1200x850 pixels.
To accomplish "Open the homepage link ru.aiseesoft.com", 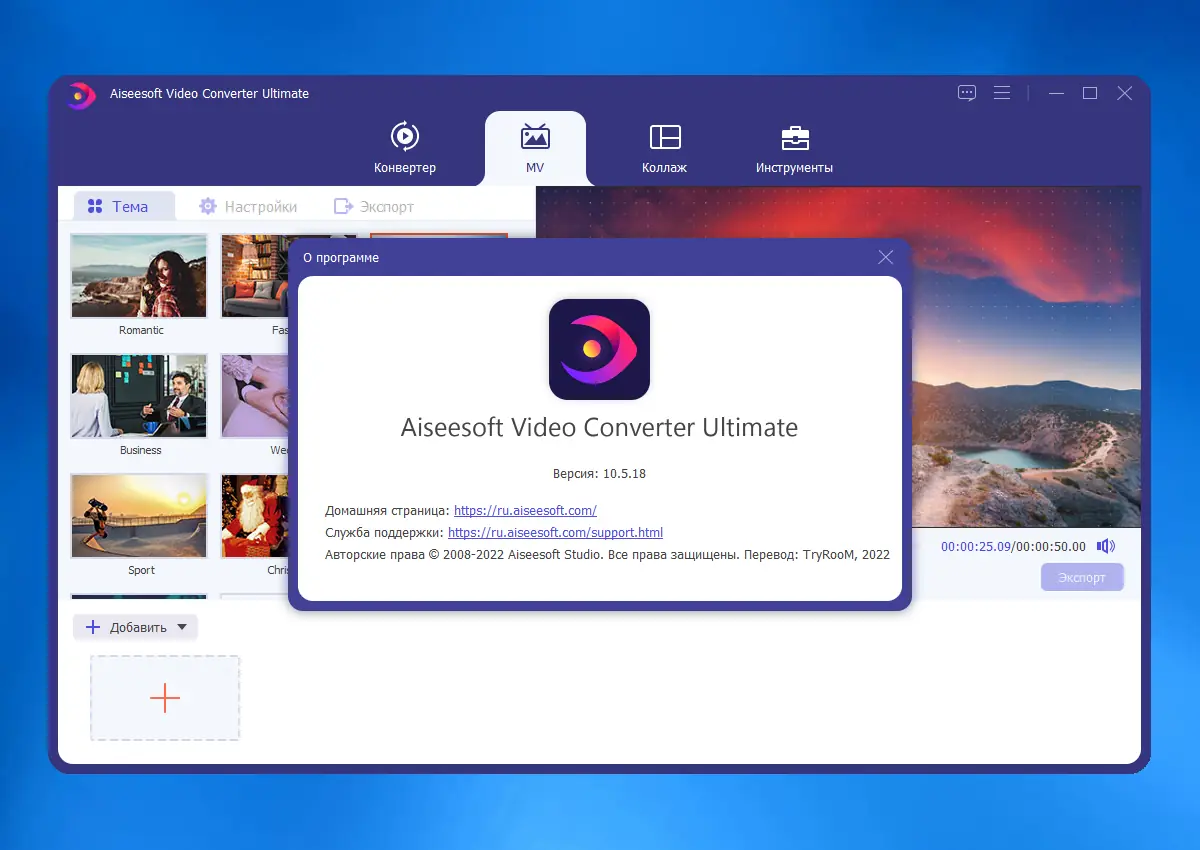I will coord(525,510).
